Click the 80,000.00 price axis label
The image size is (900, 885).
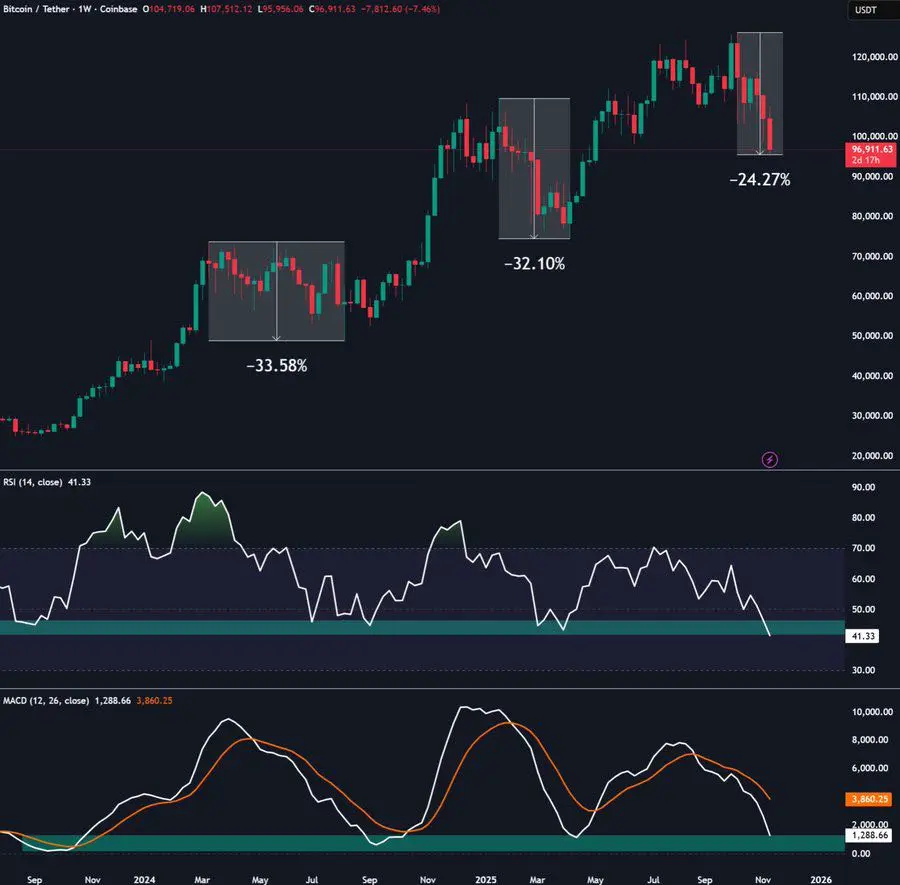pyautogui.click(x=872, y=216)
